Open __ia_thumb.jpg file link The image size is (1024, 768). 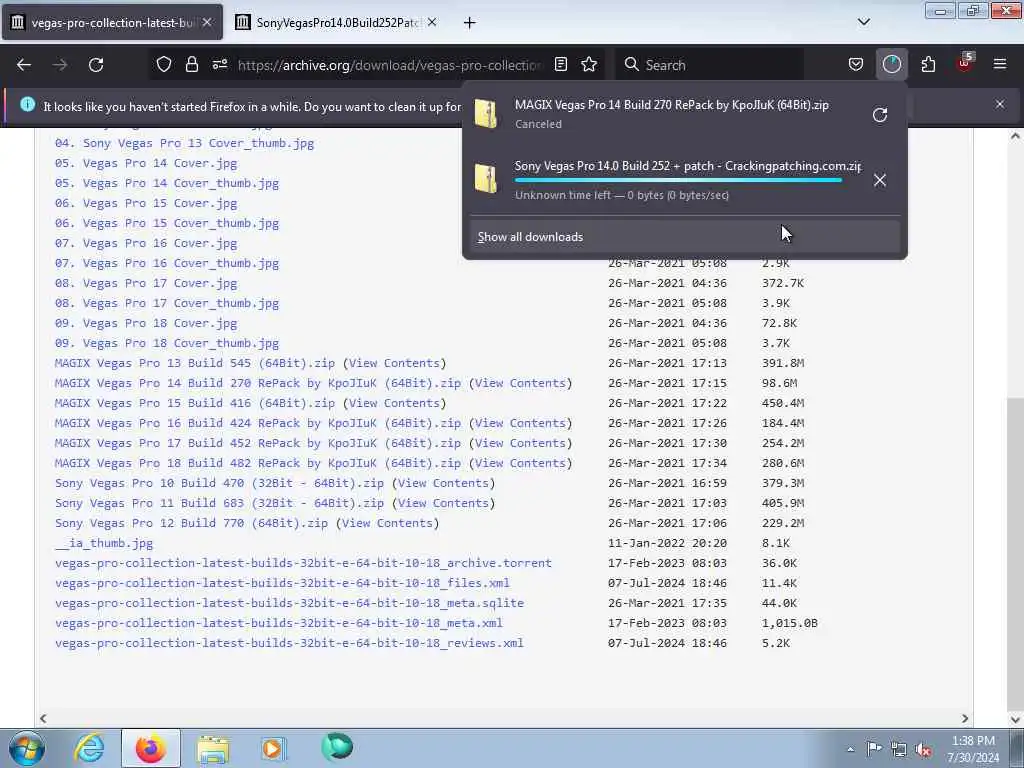click(104, 543)
